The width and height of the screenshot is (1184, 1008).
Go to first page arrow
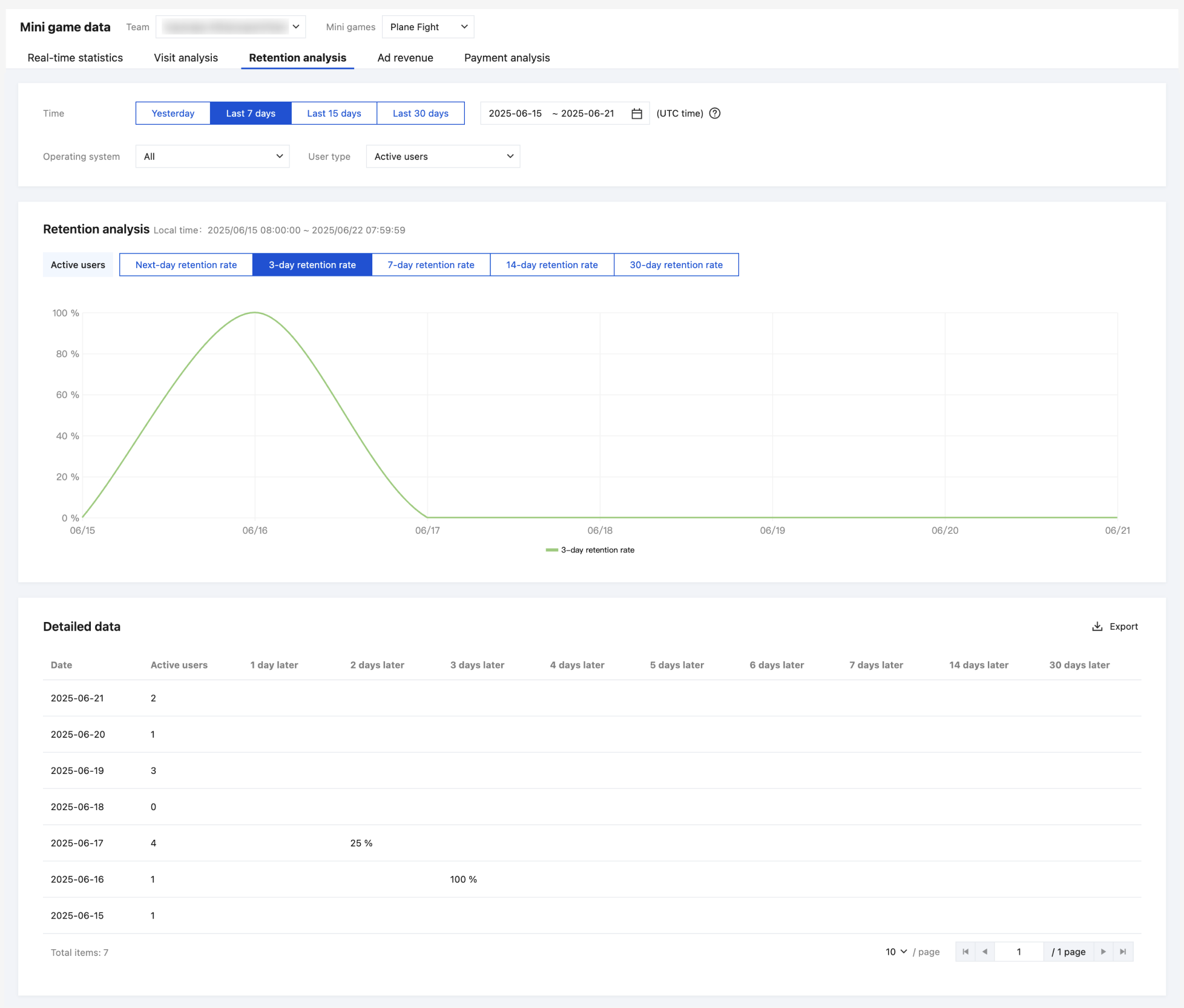pos(965,952)
